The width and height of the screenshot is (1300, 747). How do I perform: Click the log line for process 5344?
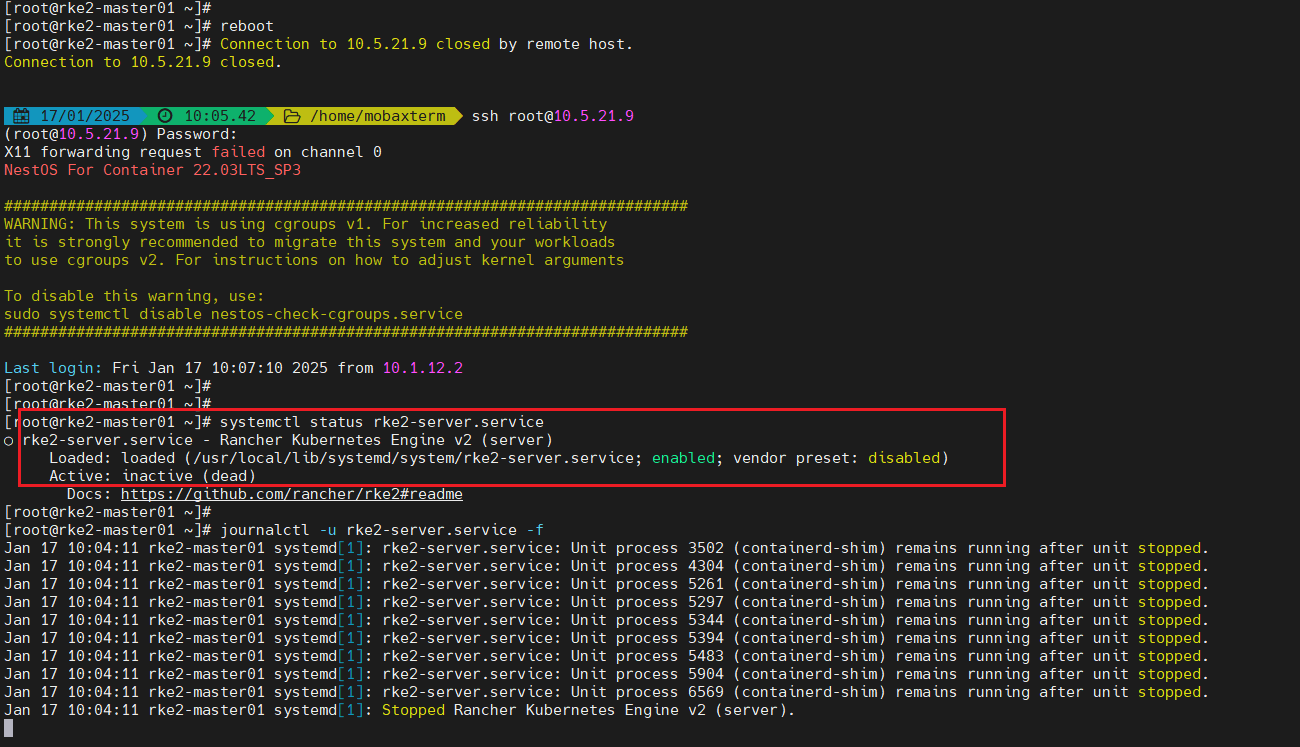607,620
